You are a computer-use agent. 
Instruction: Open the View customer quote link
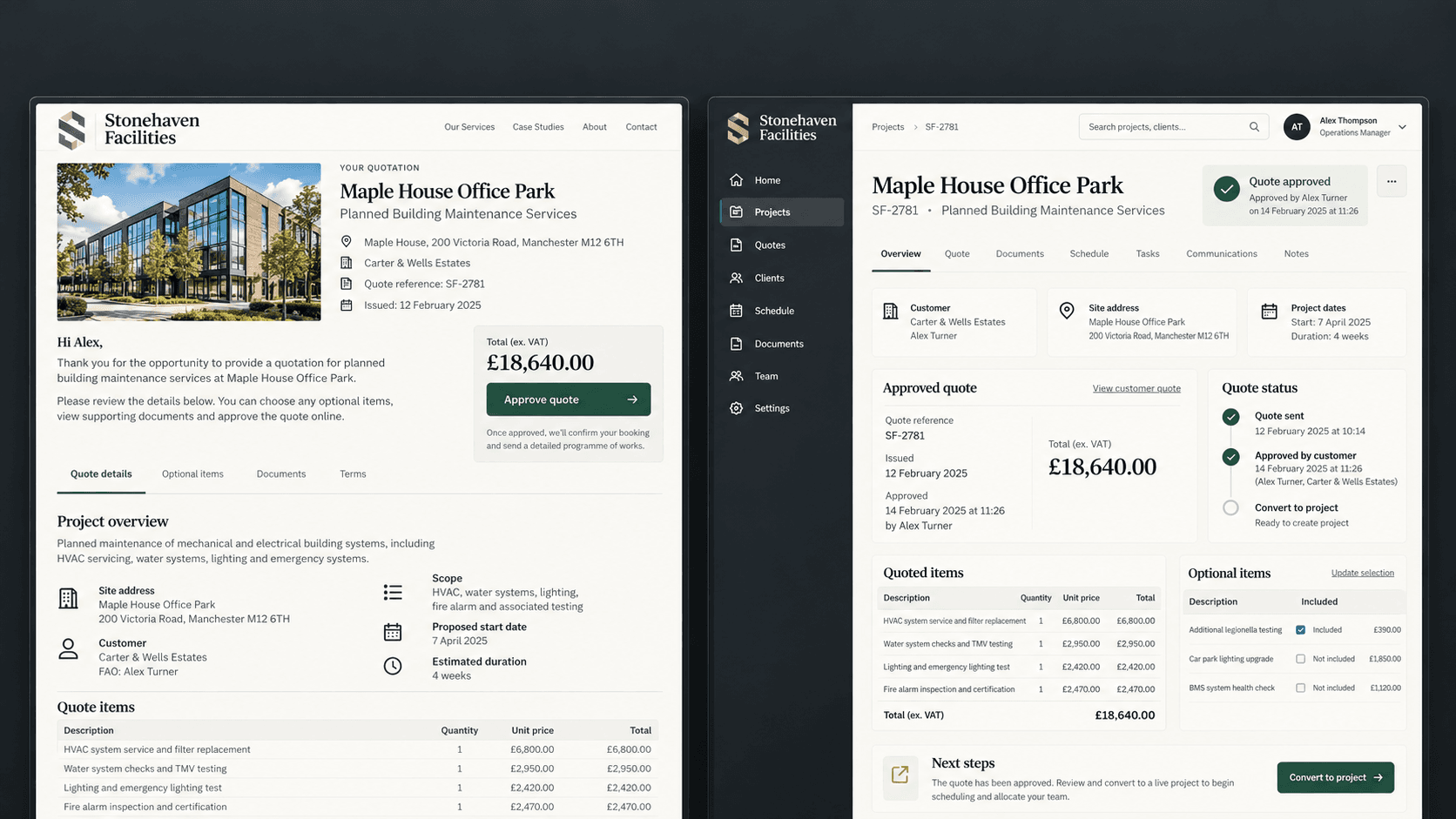(x=1136, y=388)
